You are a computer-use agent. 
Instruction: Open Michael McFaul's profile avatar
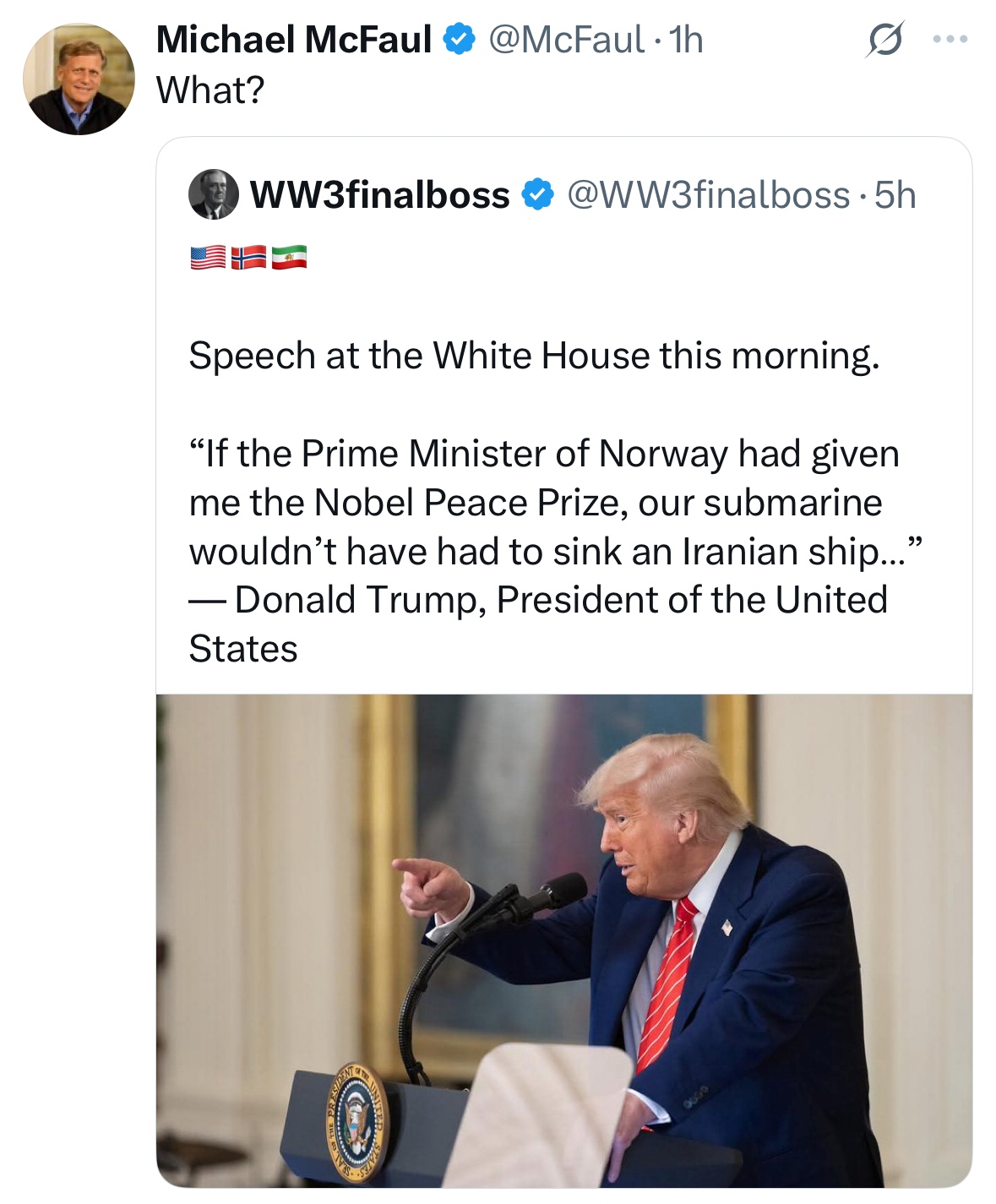coord(79,79)
